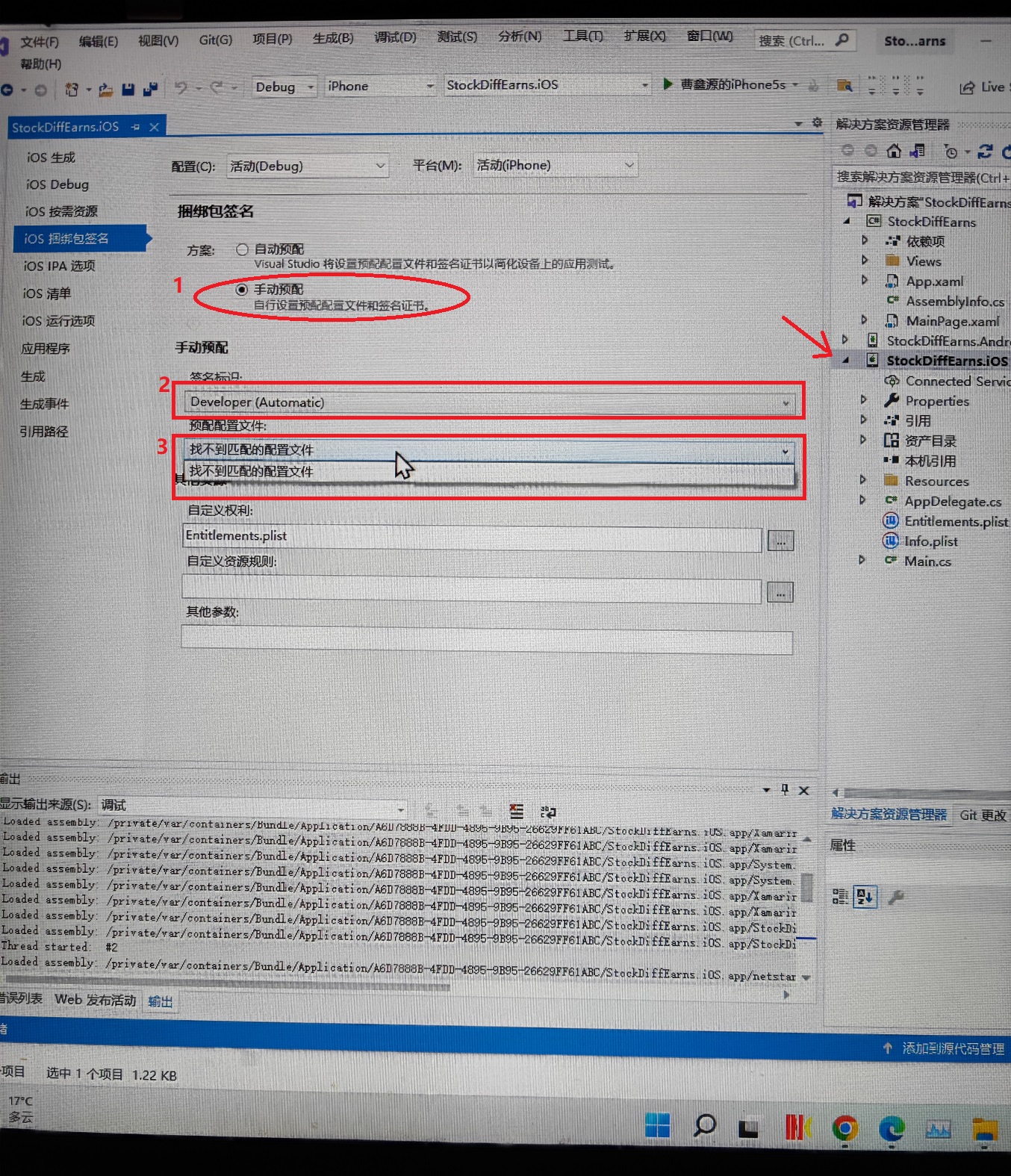
Task: Click the find in files folder icon
Action: point(844,85)
